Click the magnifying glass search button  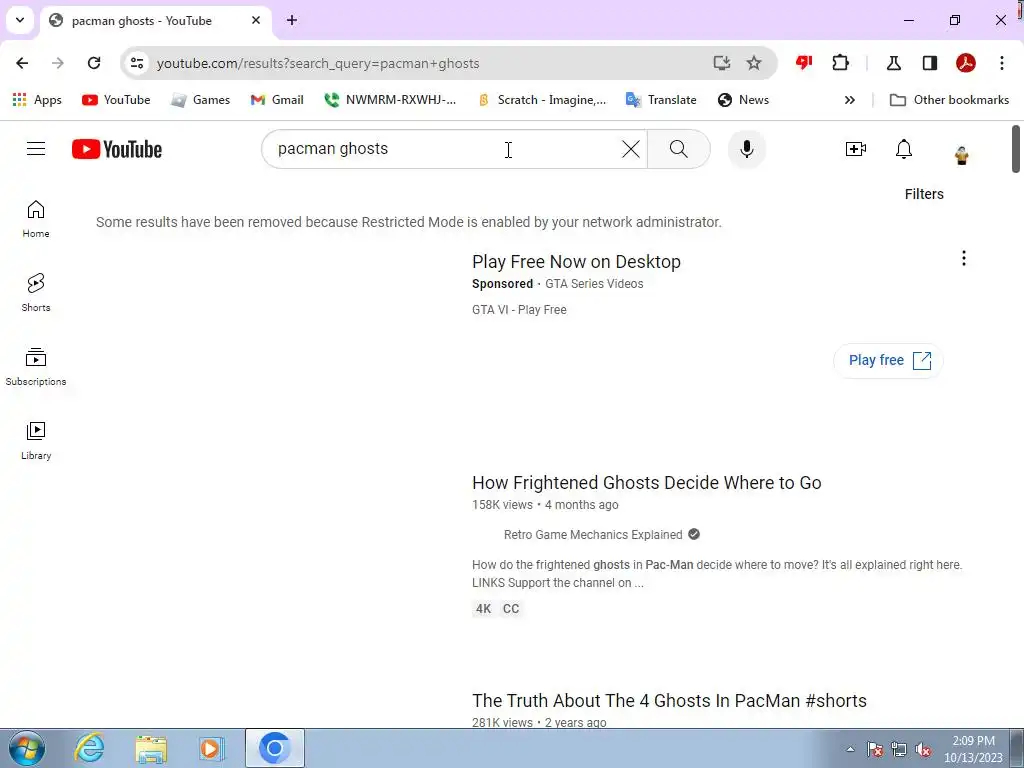679,149
